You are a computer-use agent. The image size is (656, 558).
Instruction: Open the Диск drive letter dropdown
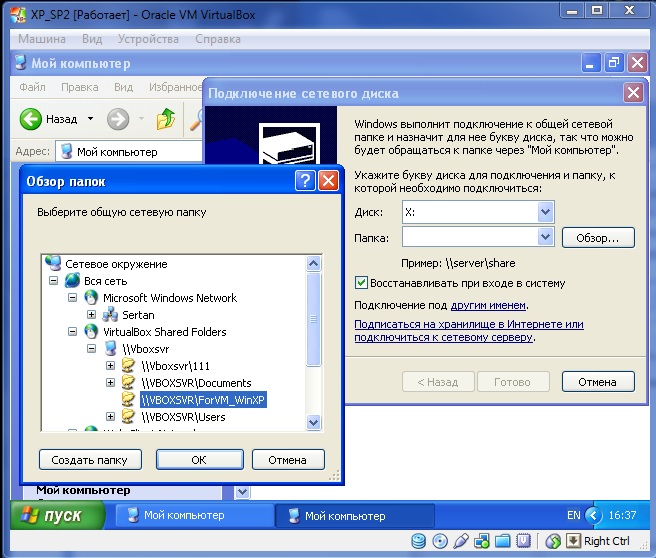[x=545, y=212]
